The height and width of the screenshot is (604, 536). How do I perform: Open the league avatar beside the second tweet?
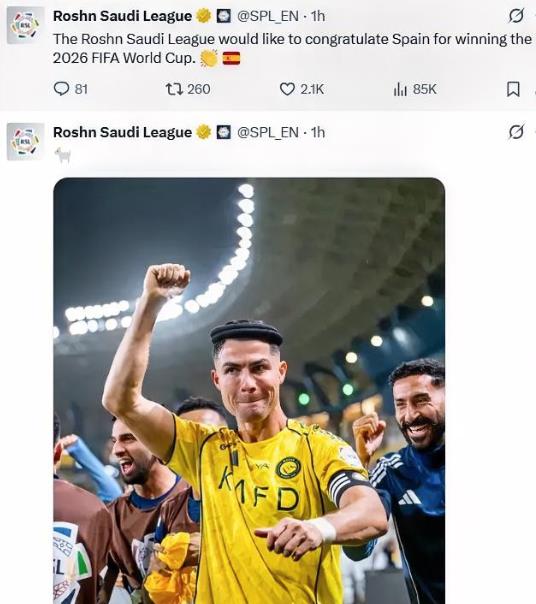(x=25, y=142)
